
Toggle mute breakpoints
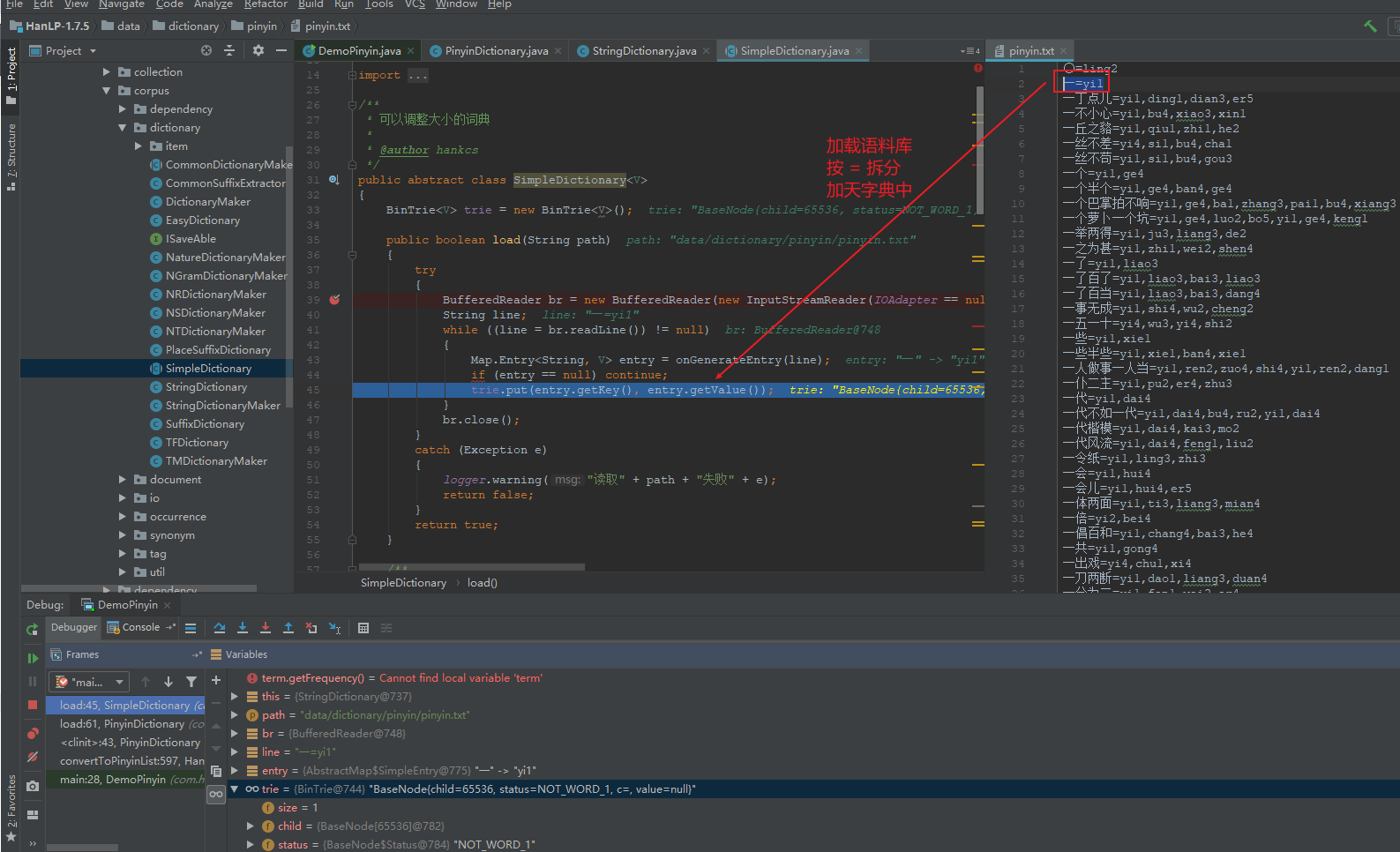[x=33, y=757]
